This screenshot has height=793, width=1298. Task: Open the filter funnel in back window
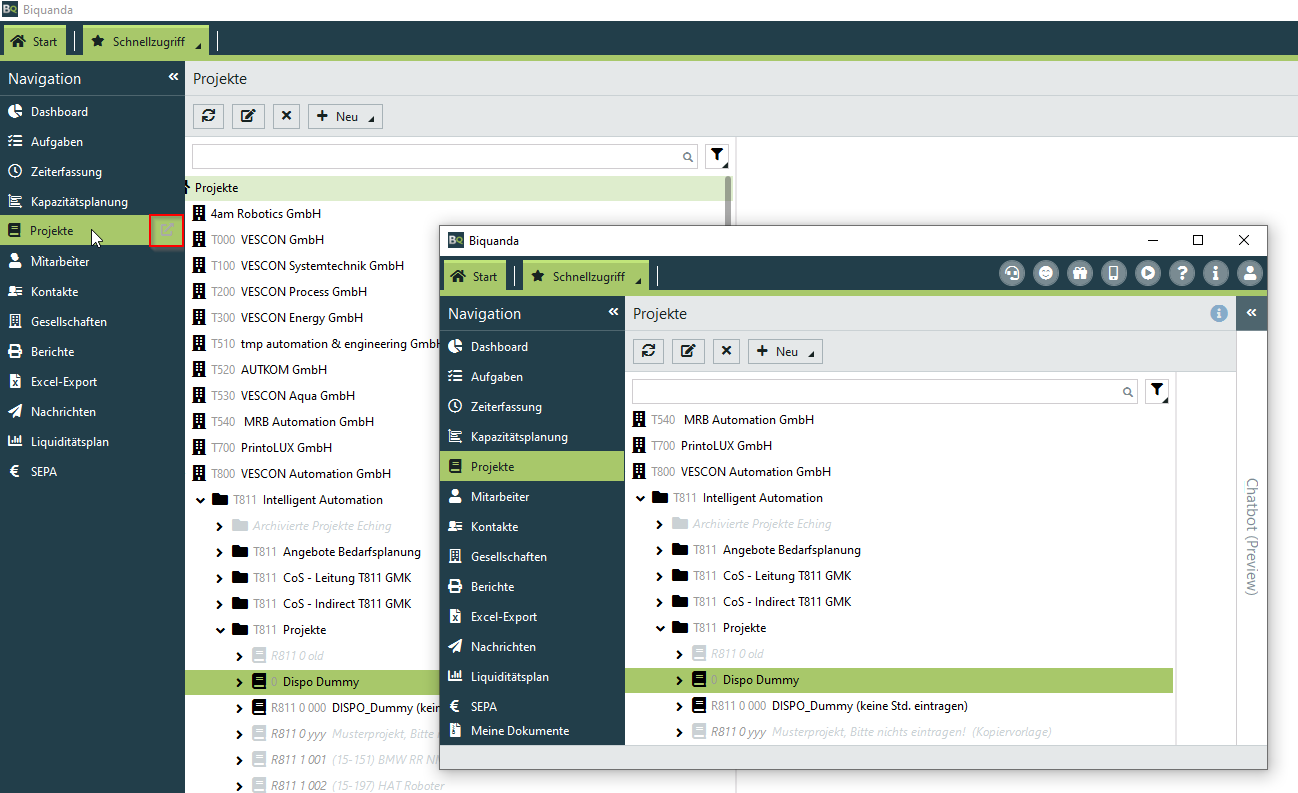(717, 156)
